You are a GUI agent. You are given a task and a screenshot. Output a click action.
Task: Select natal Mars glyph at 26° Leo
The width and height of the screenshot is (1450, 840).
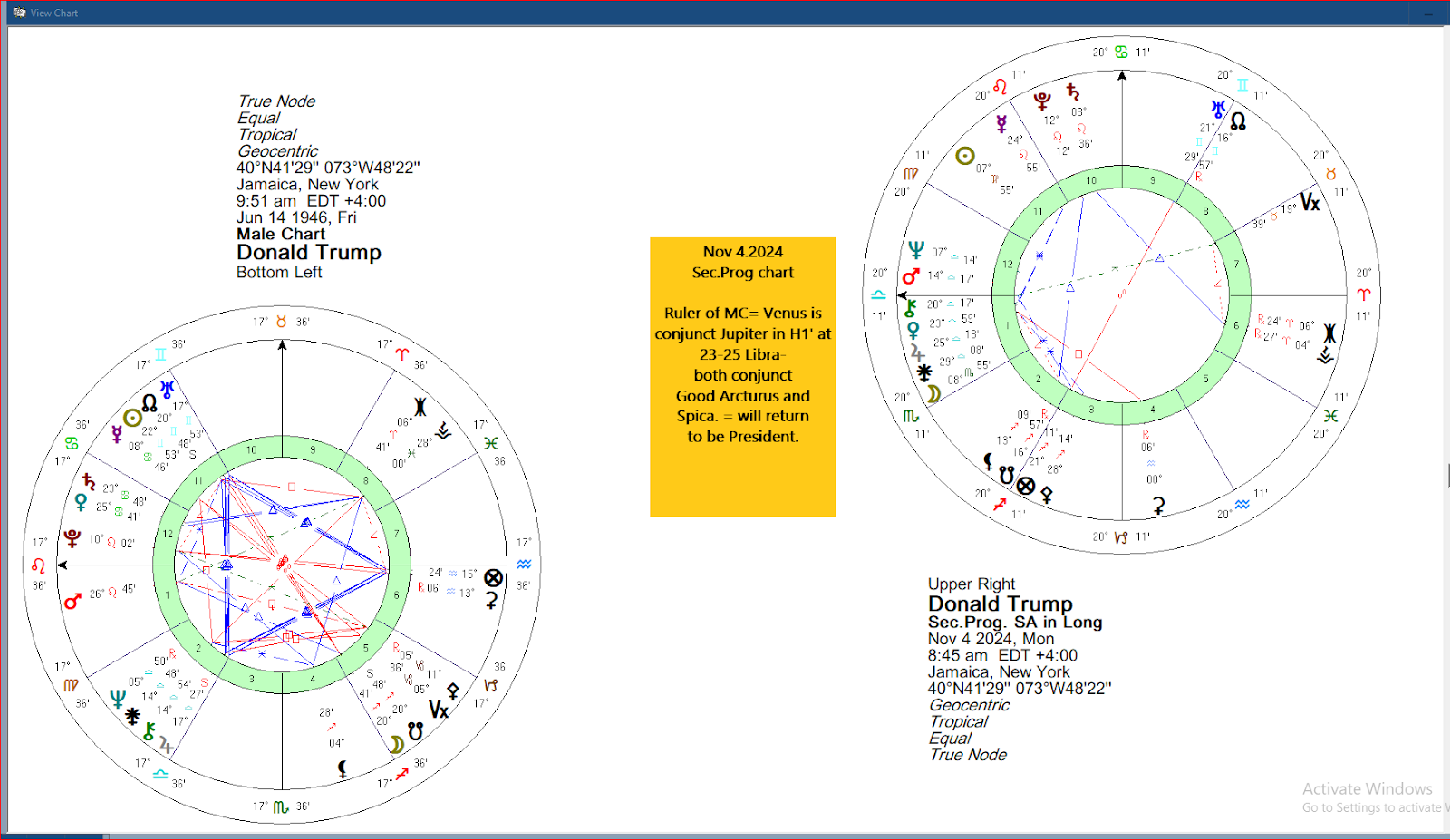pyautogui.click(x=72, y=600)
